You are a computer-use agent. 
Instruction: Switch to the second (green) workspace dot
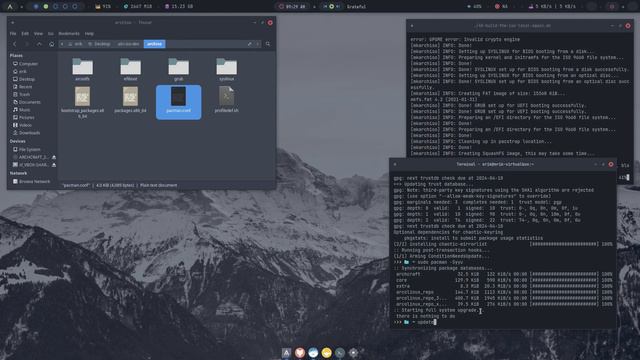pyautogui.click(x=46, y=7)
